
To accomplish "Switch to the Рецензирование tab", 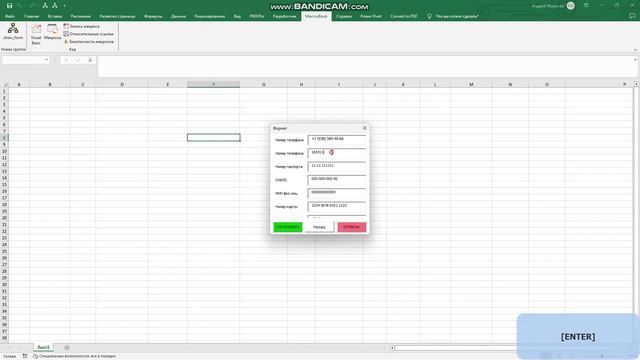I will (209, 16).
